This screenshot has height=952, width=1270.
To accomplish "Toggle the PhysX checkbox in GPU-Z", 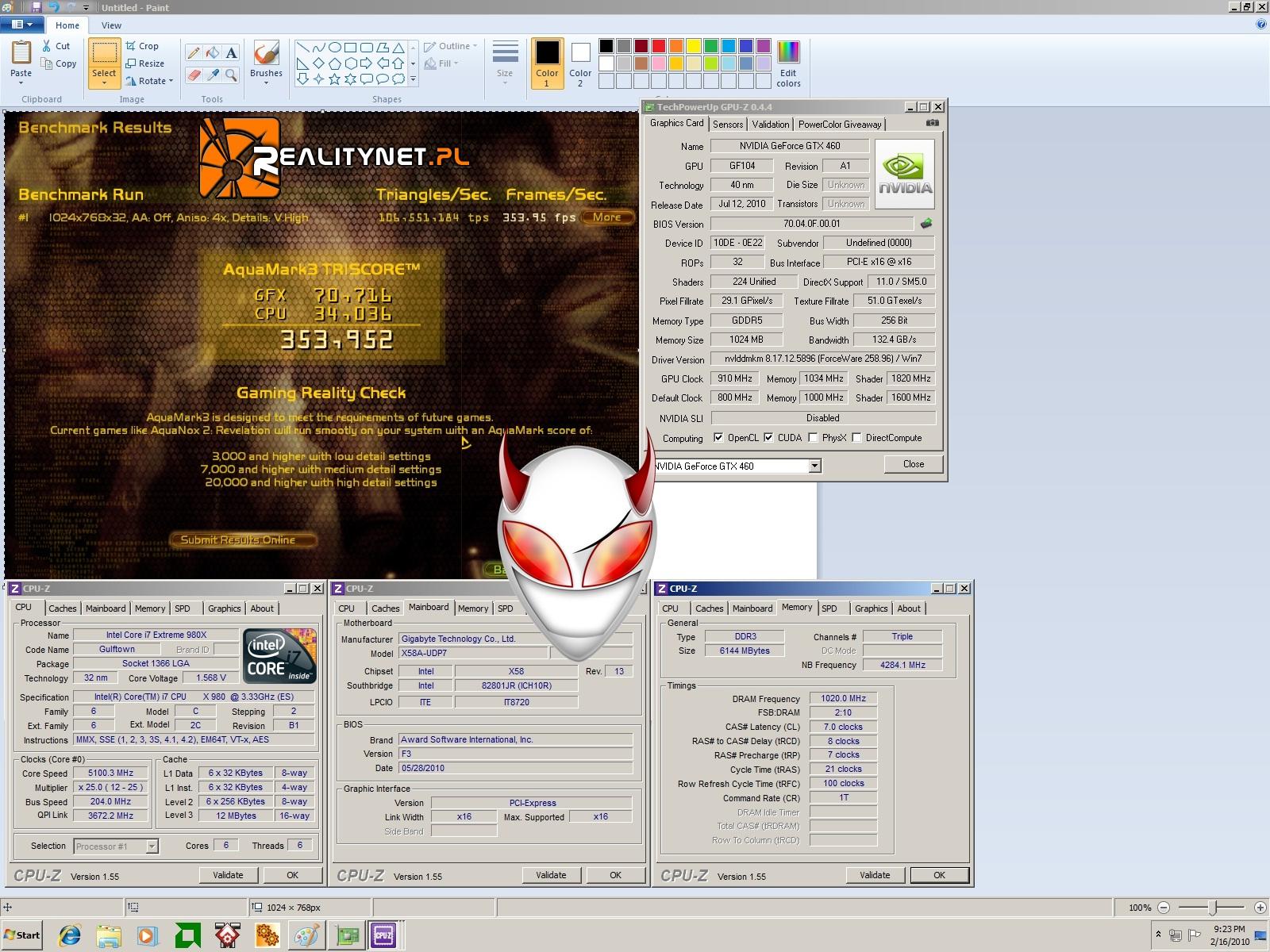I will click(813, 438).
